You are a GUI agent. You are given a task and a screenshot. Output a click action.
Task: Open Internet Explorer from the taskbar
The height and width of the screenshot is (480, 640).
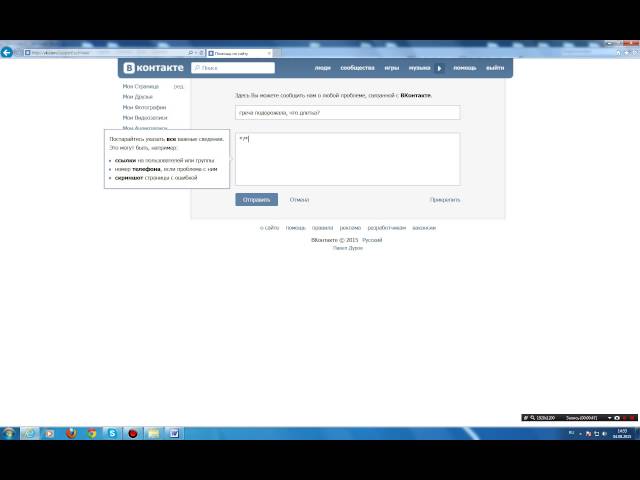pos(29,433)
